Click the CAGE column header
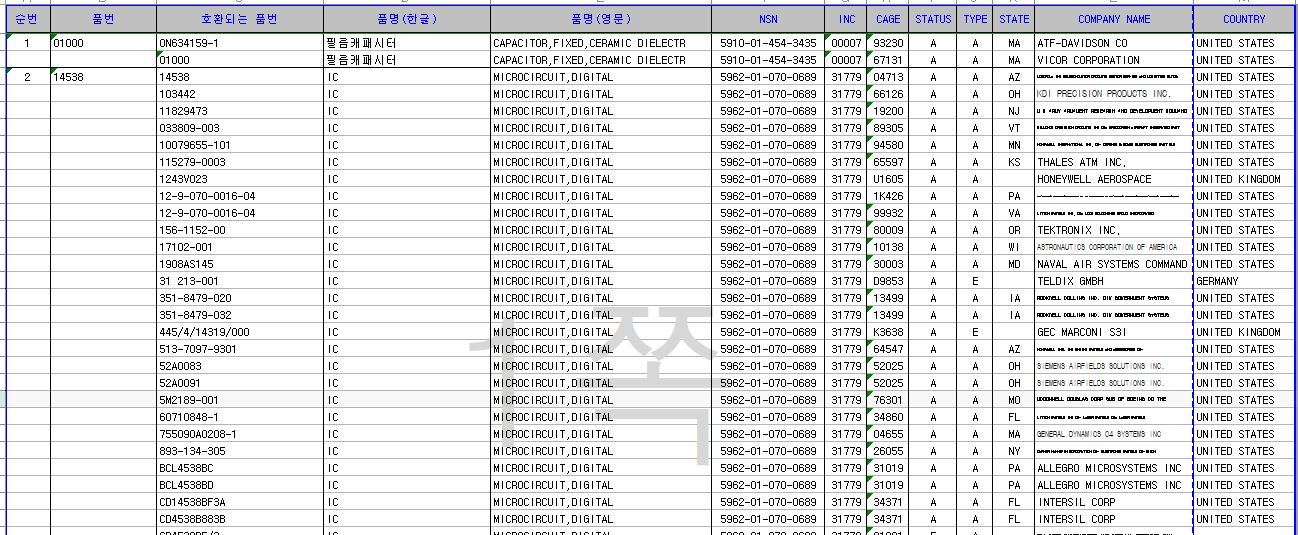This screenshot has width=1298, height=535. 888,19
